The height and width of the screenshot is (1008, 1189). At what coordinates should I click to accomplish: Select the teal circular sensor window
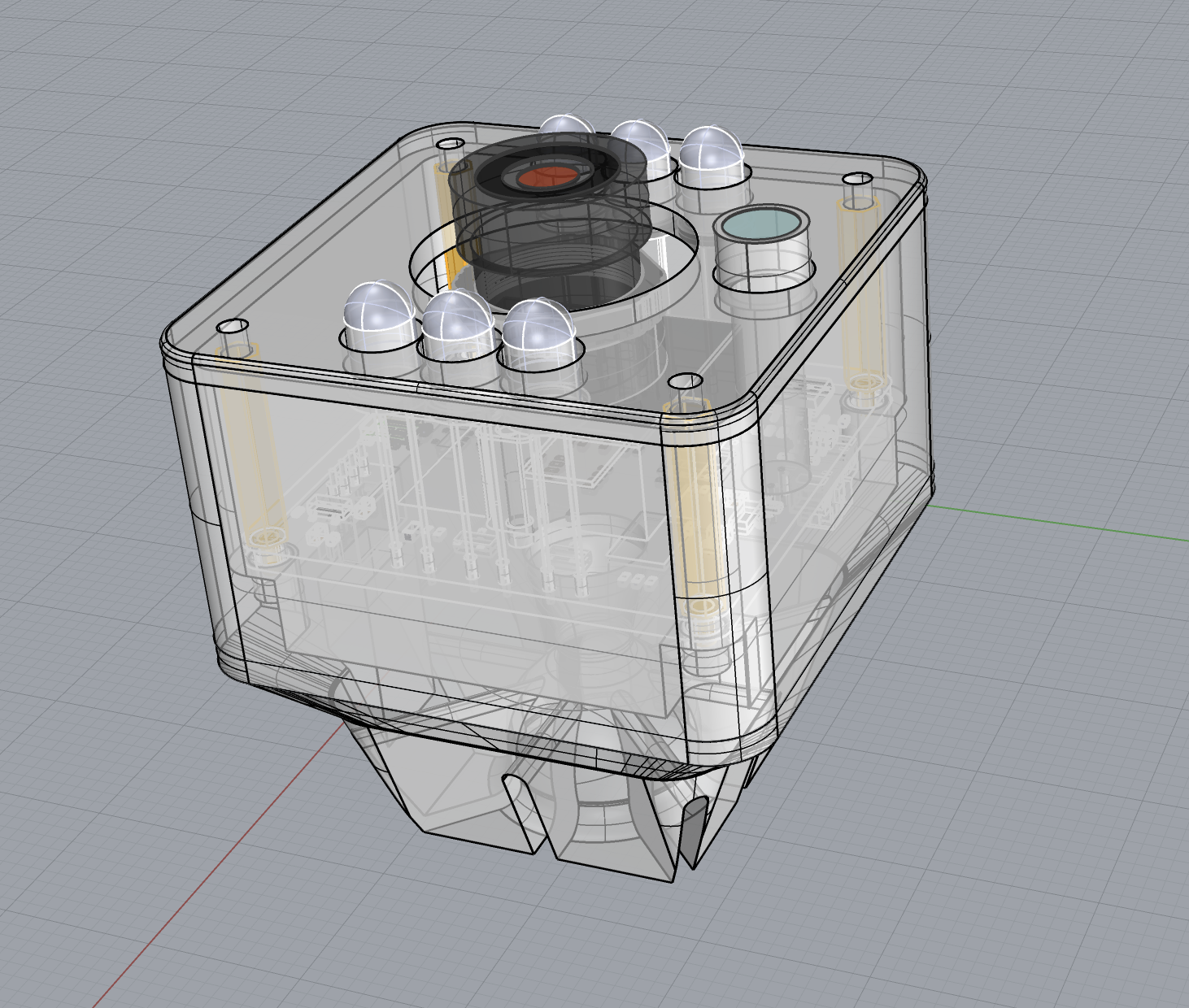[762, 224]
